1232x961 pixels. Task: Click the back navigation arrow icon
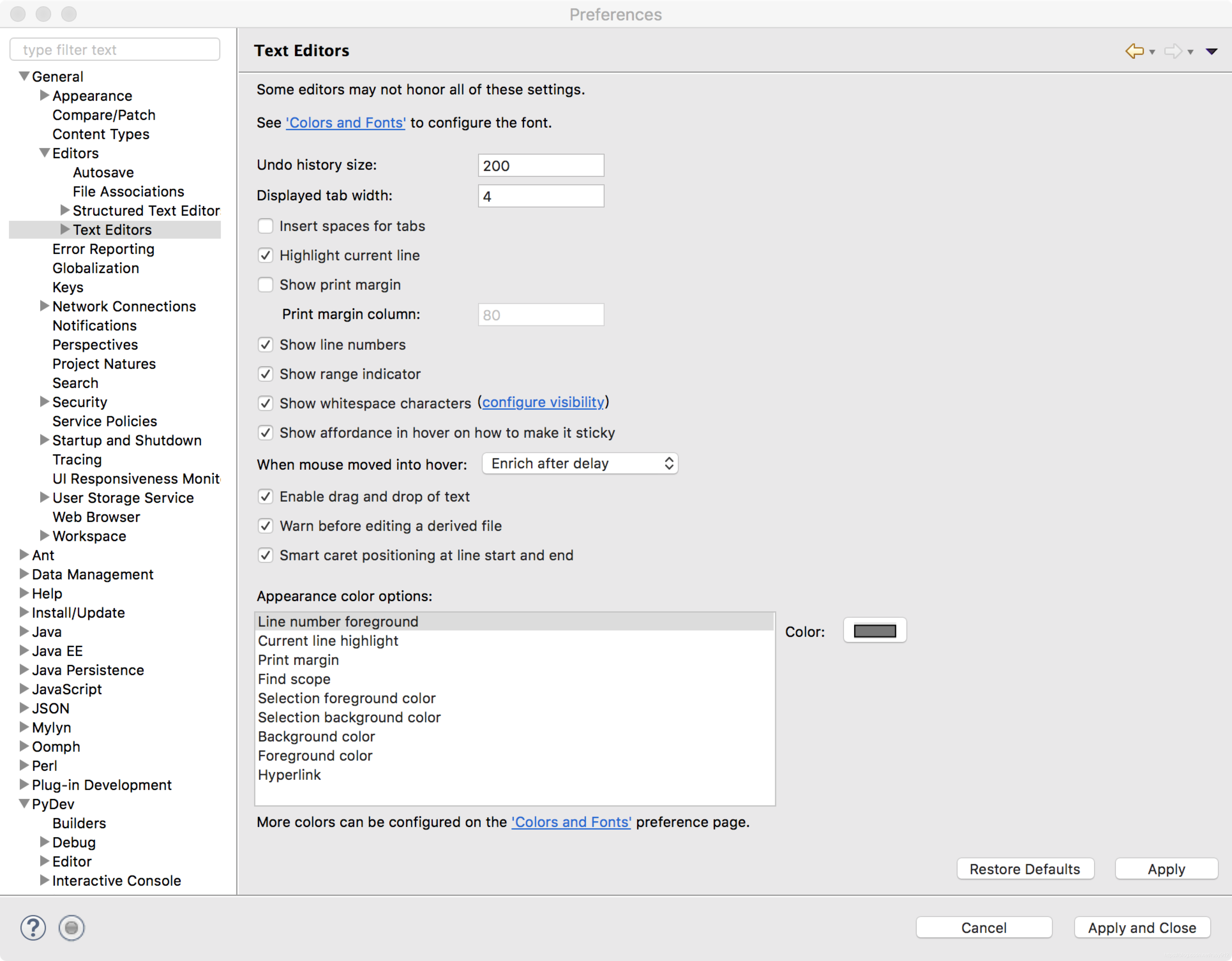(x=1134, y=51)
